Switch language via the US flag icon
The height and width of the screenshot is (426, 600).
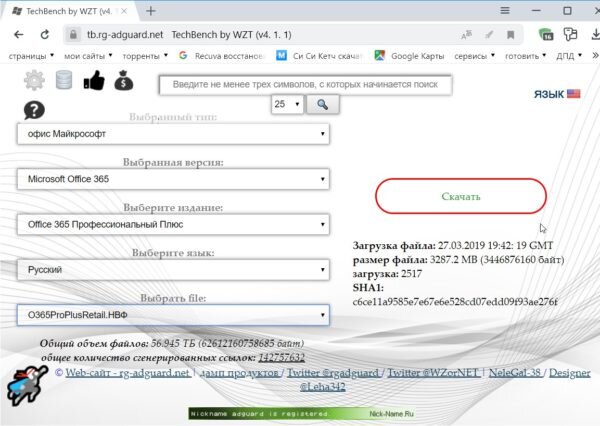(573, 94)
